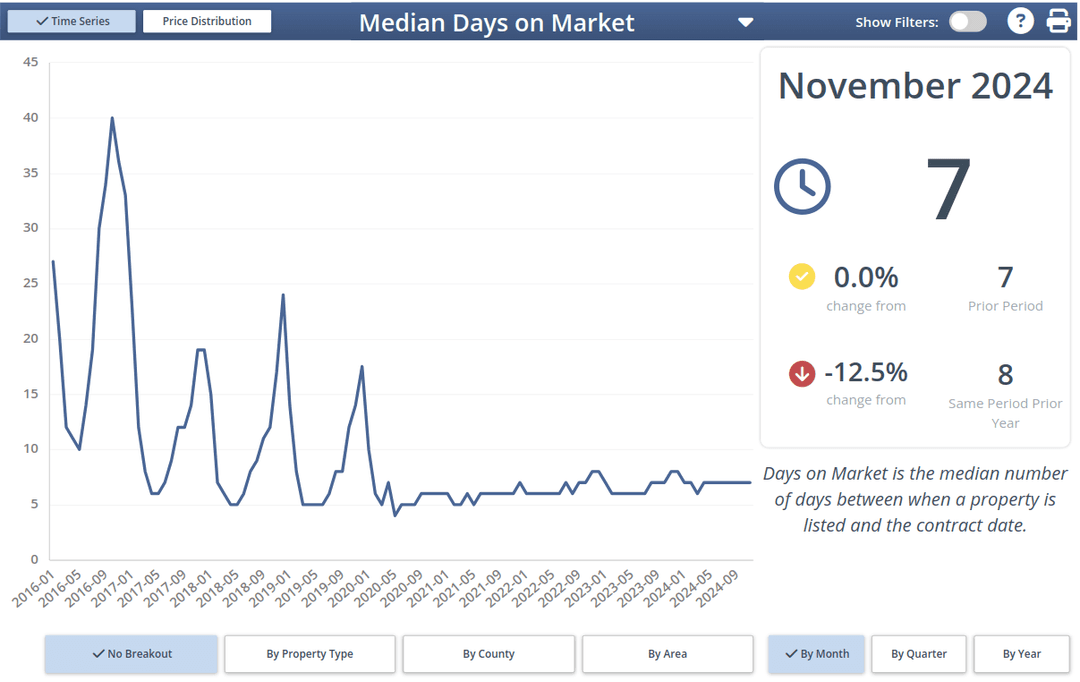Select the No Breakout option

[131, 654]
